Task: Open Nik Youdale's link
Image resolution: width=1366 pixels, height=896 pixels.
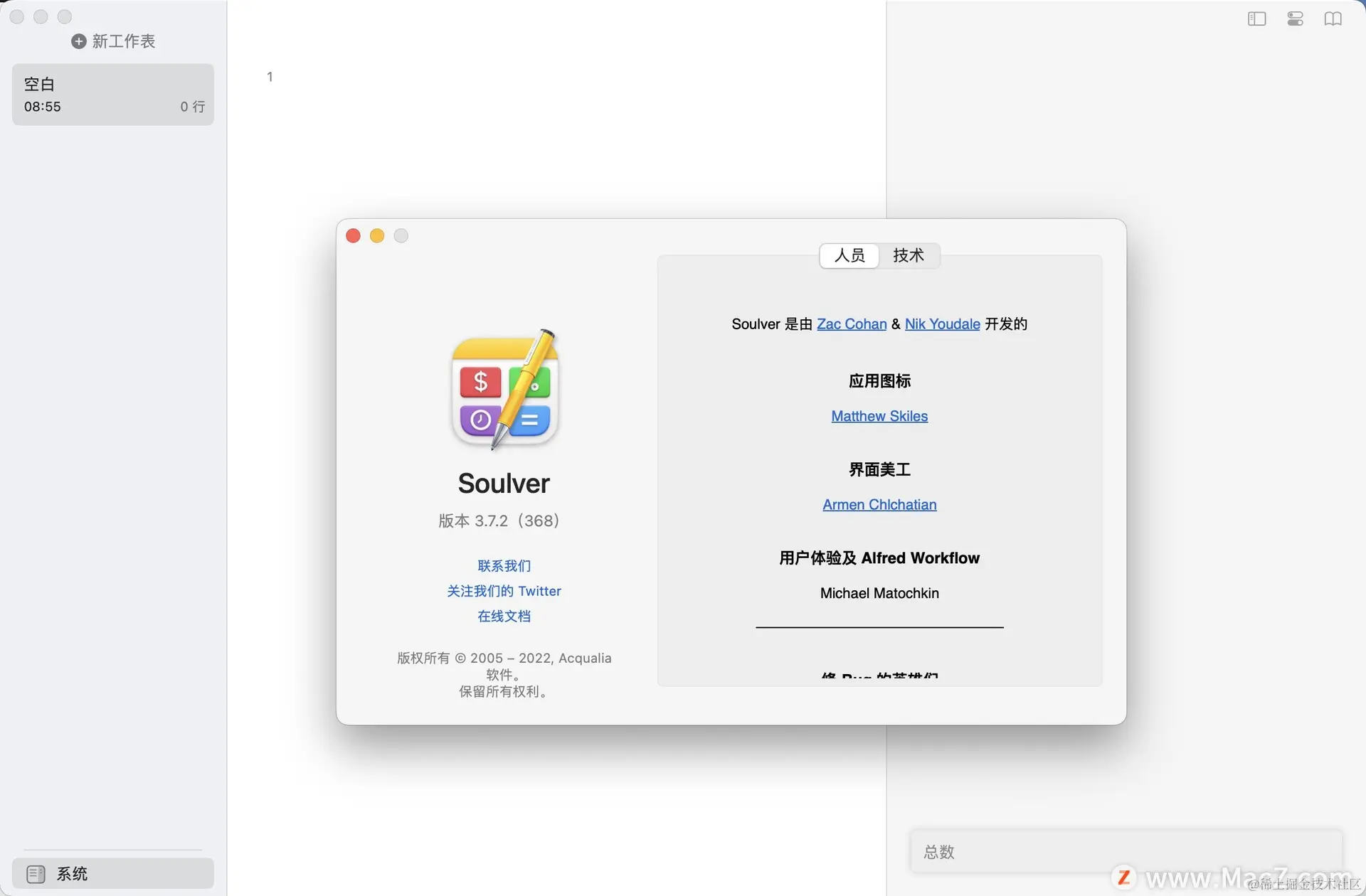Action: tap(942, 324)
